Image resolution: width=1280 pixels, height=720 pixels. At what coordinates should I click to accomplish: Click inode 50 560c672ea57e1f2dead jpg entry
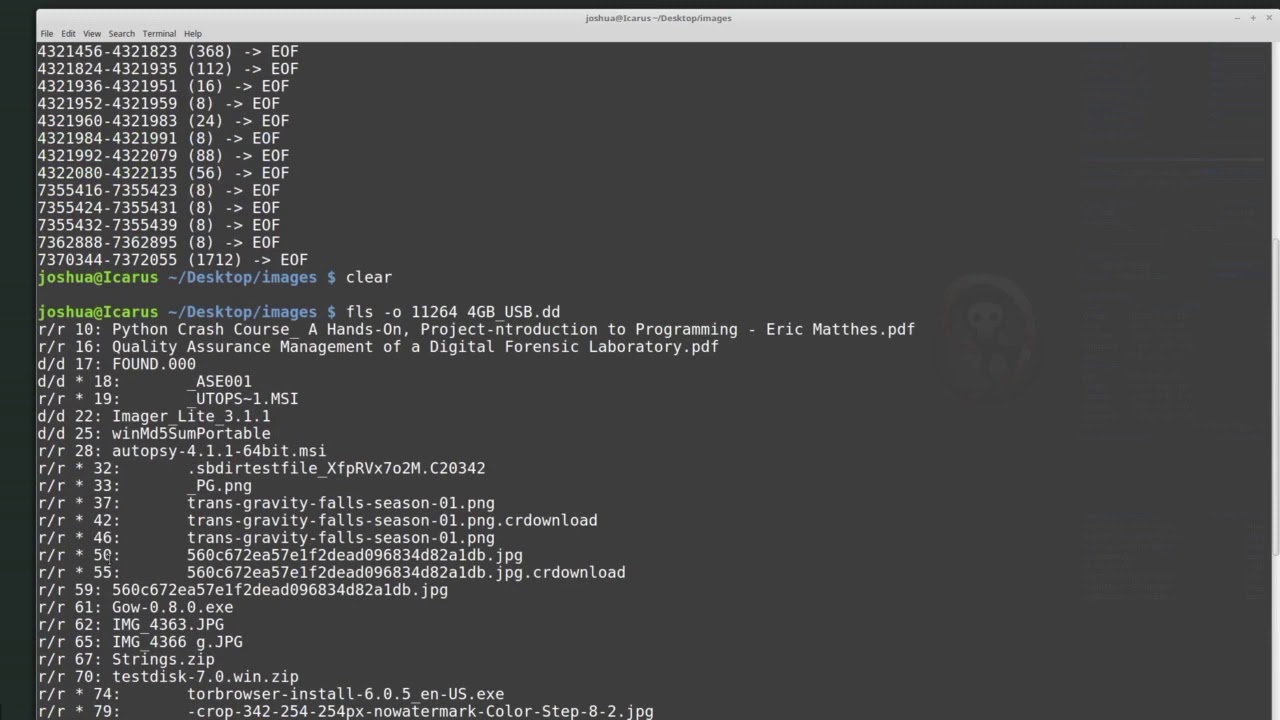[280, 555]
